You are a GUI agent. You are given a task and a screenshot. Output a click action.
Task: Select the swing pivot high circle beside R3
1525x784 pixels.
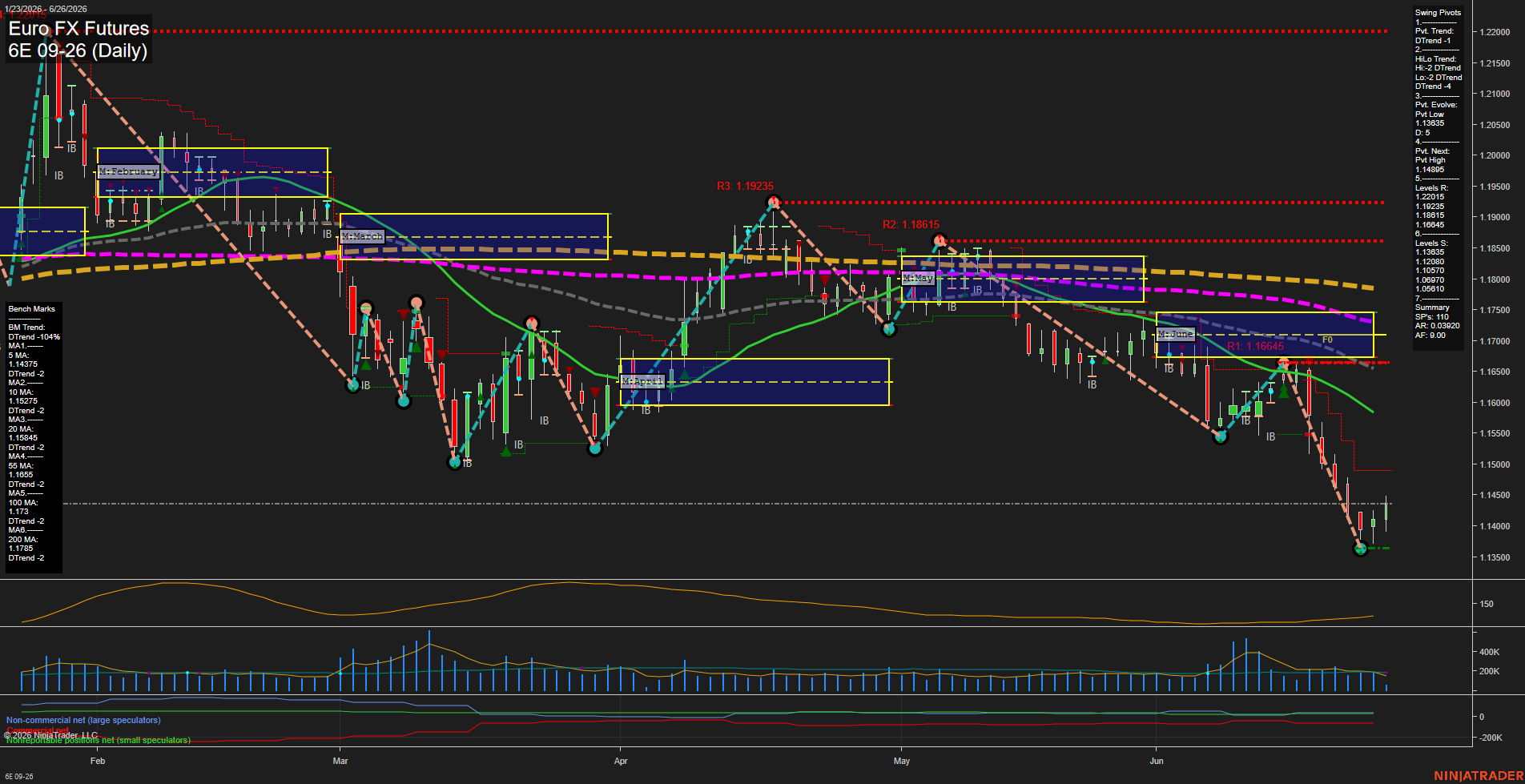pos(772,202)
